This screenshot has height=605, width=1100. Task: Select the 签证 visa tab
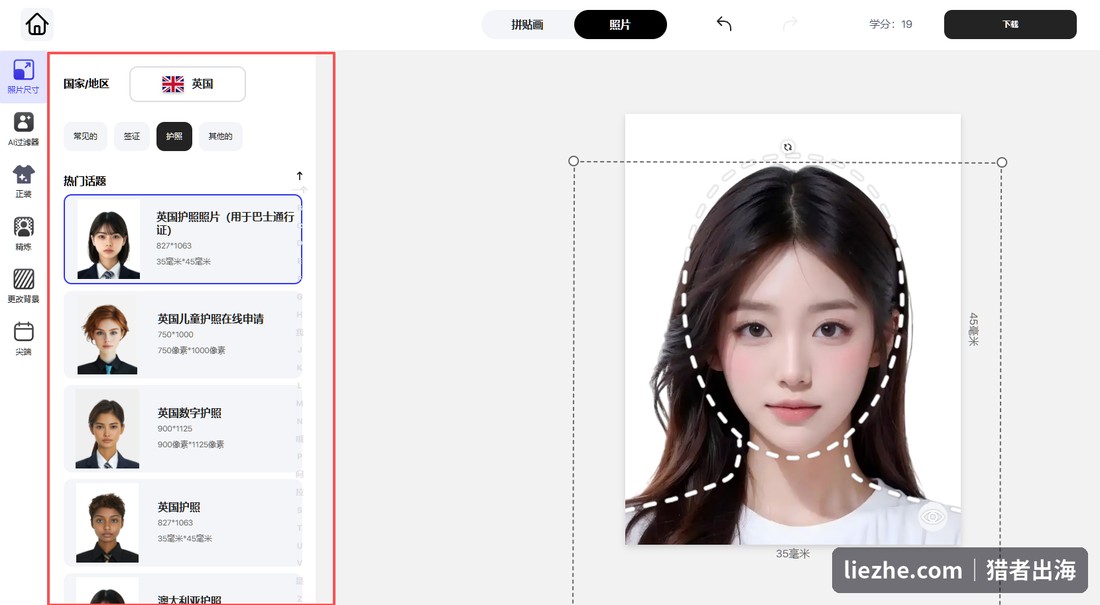coord(132,136)
